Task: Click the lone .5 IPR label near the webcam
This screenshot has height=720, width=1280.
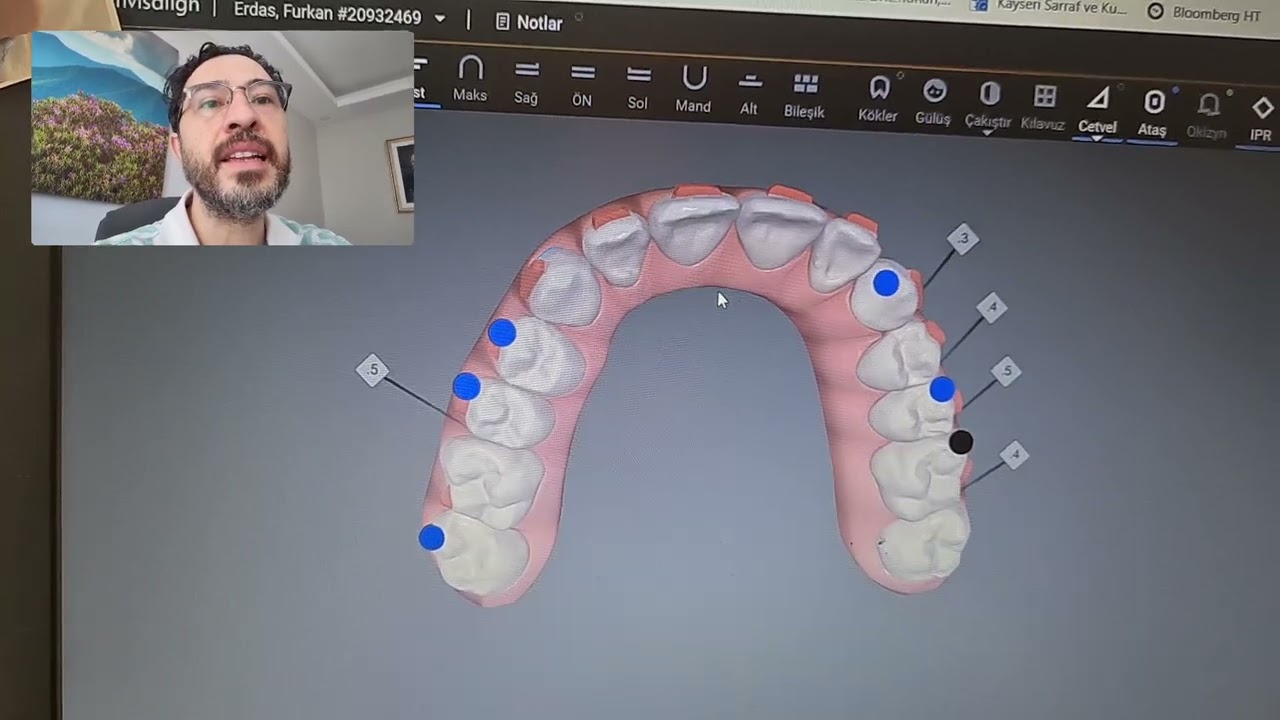Action: [x=372, y=370]
